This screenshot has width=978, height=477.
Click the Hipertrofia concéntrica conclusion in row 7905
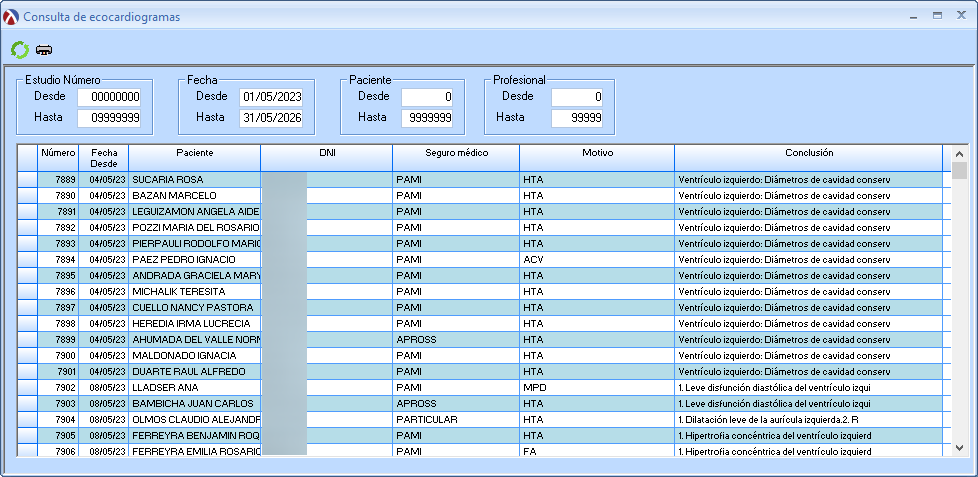click(775, 435)
